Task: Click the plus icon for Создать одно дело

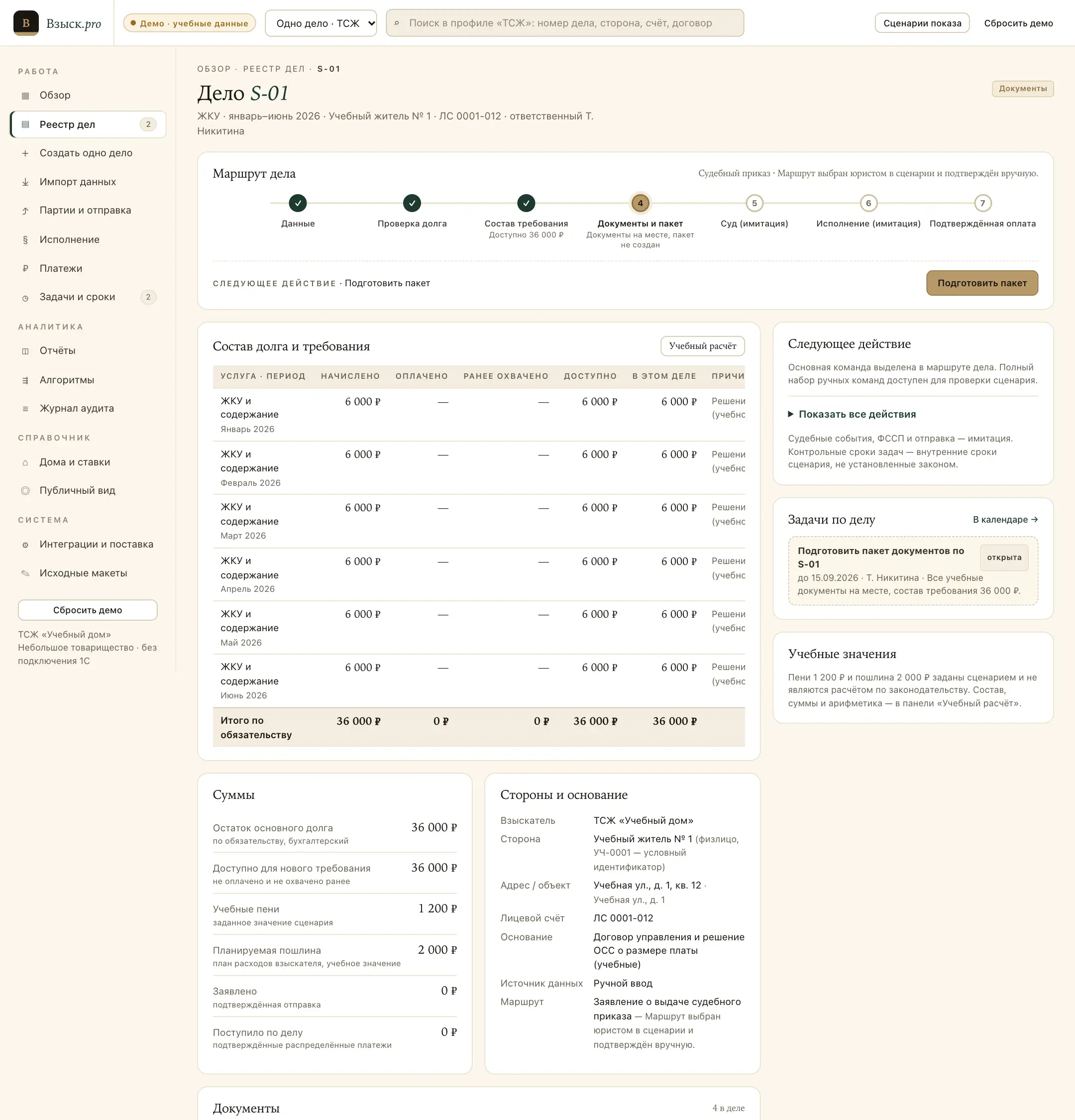Action: pyautogui.click(x=25, y=153)
